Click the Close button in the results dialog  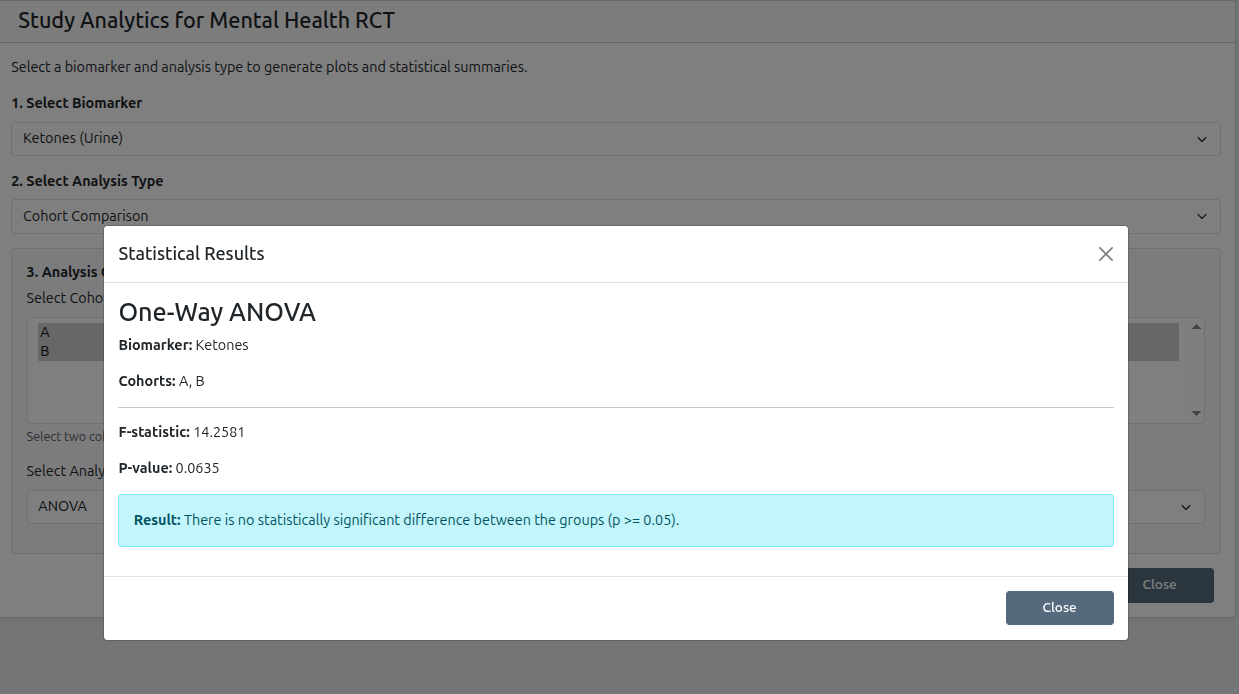tap(1059, 607)
